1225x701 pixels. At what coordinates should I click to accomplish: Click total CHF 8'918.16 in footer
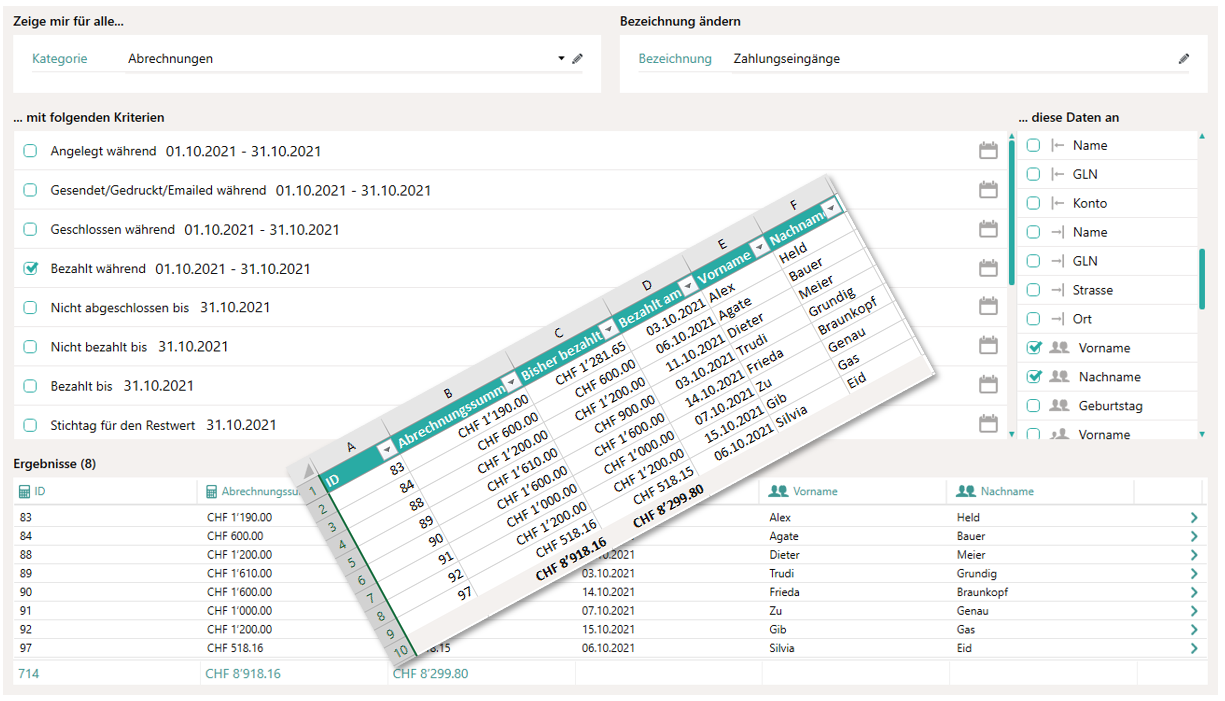(243, 674)
